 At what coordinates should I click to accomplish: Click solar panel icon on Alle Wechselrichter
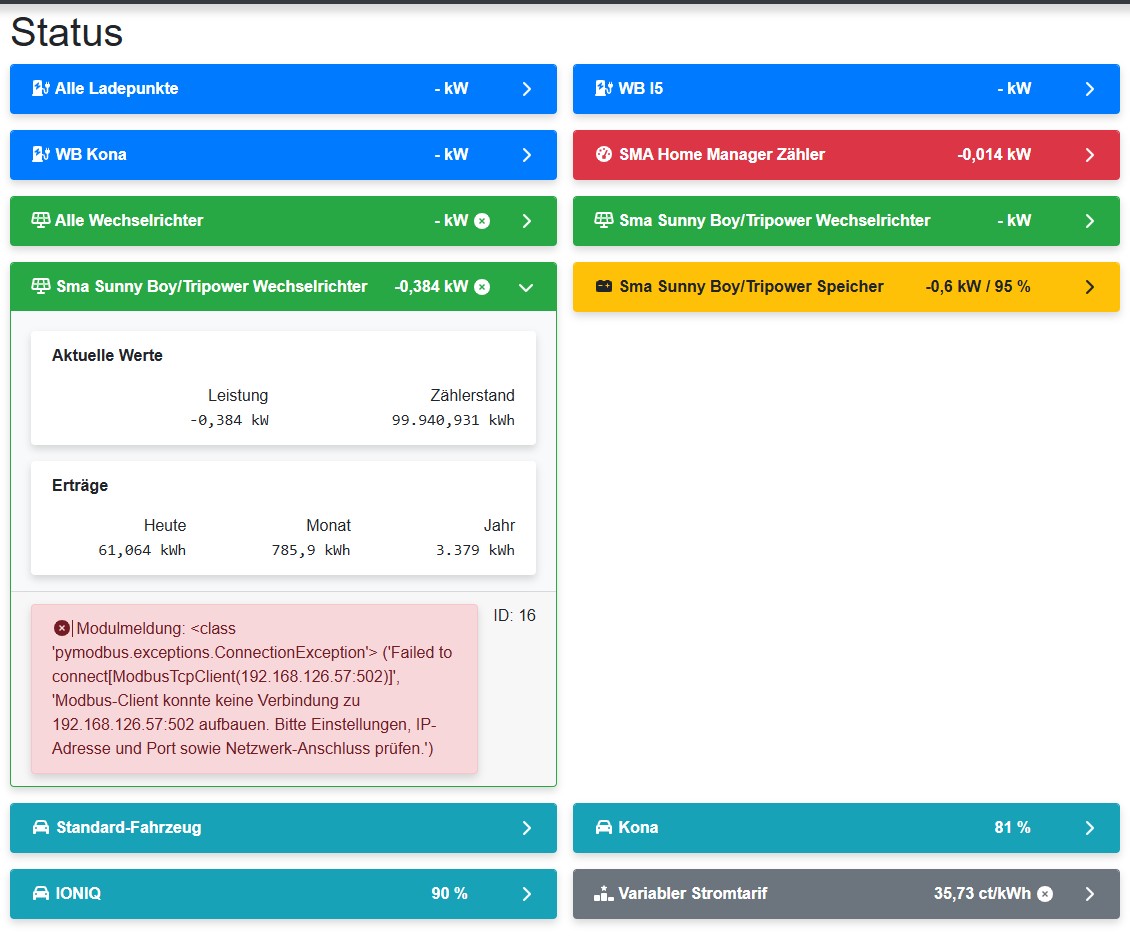(x=41, y=221)
